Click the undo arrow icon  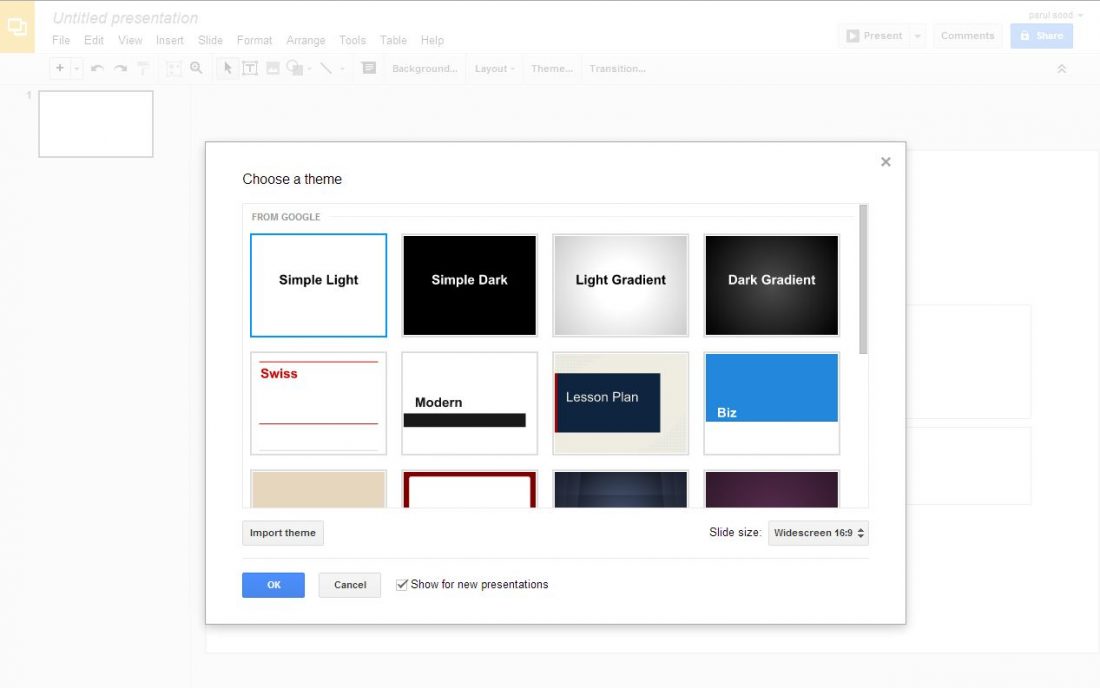[97, 68]
